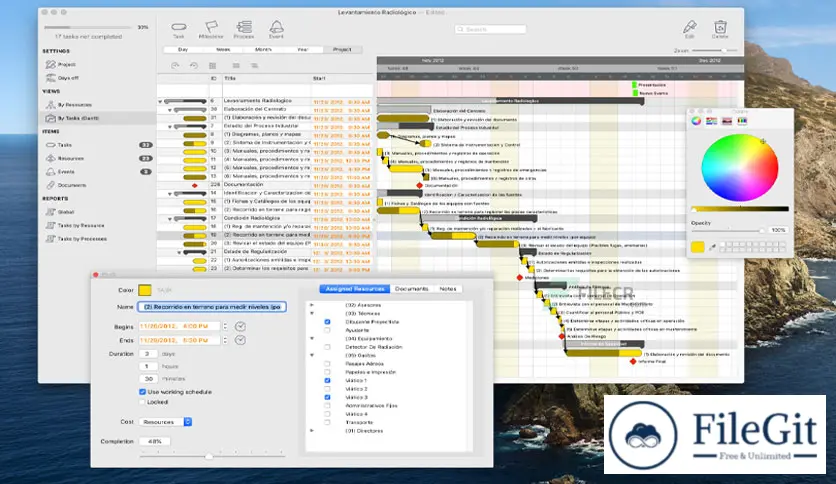Expand the (02) Asesores resource group
This screenshot has width=836, height=484.
(312, 305)
